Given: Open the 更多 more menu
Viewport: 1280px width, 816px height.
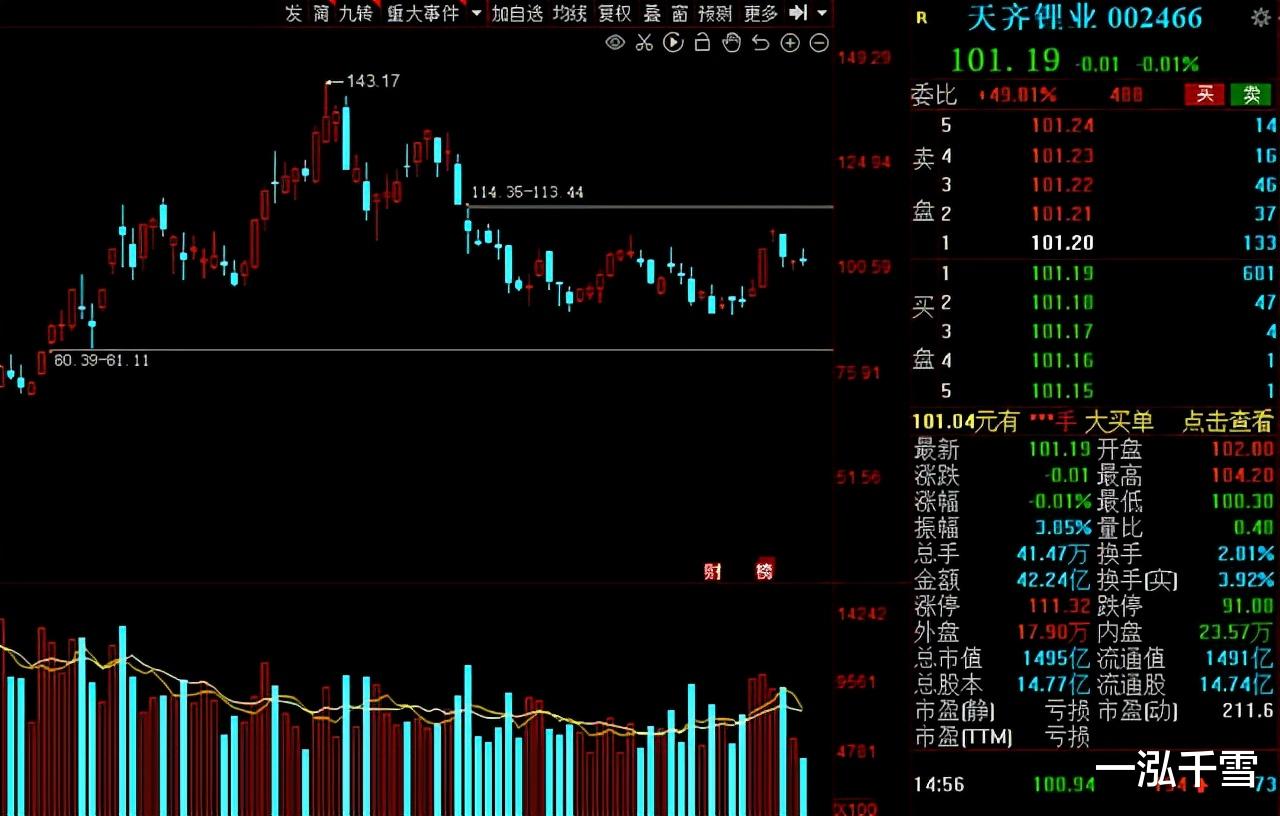Looking at the screenshot, I should tap(761, 13).
